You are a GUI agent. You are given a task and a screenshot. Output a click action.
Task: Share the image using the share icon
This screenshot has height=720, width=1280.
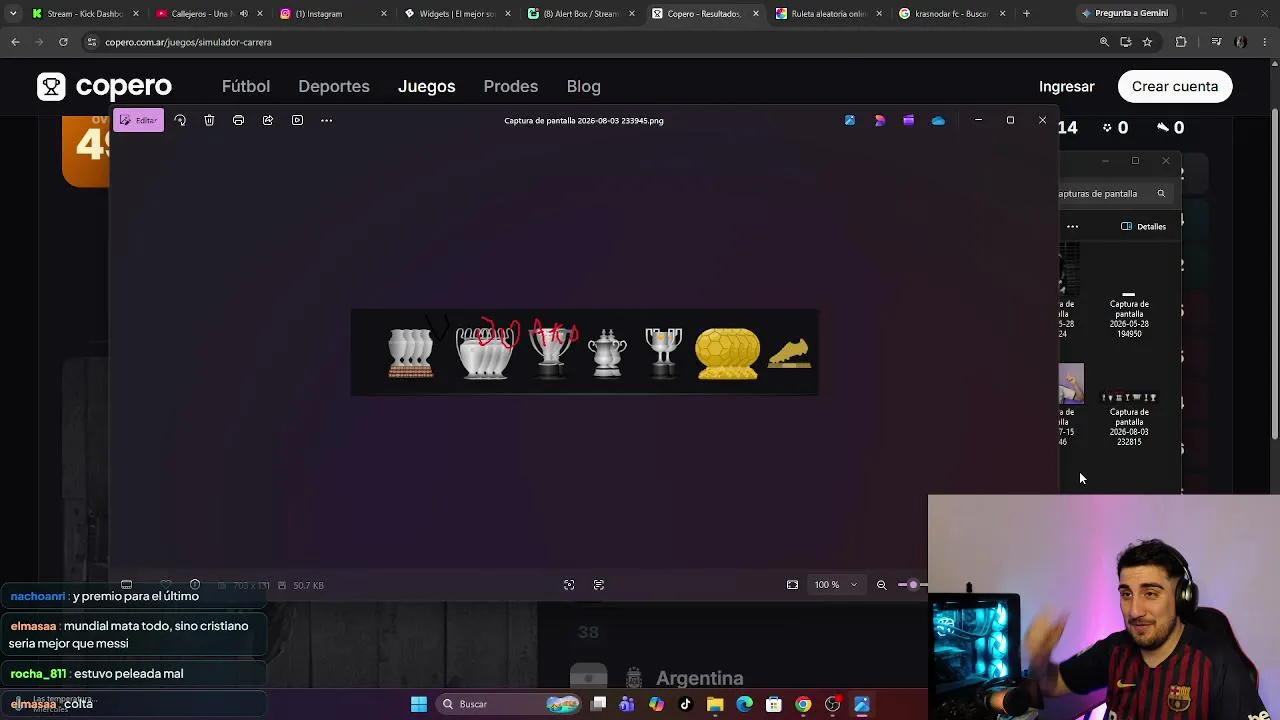point(268,120)
